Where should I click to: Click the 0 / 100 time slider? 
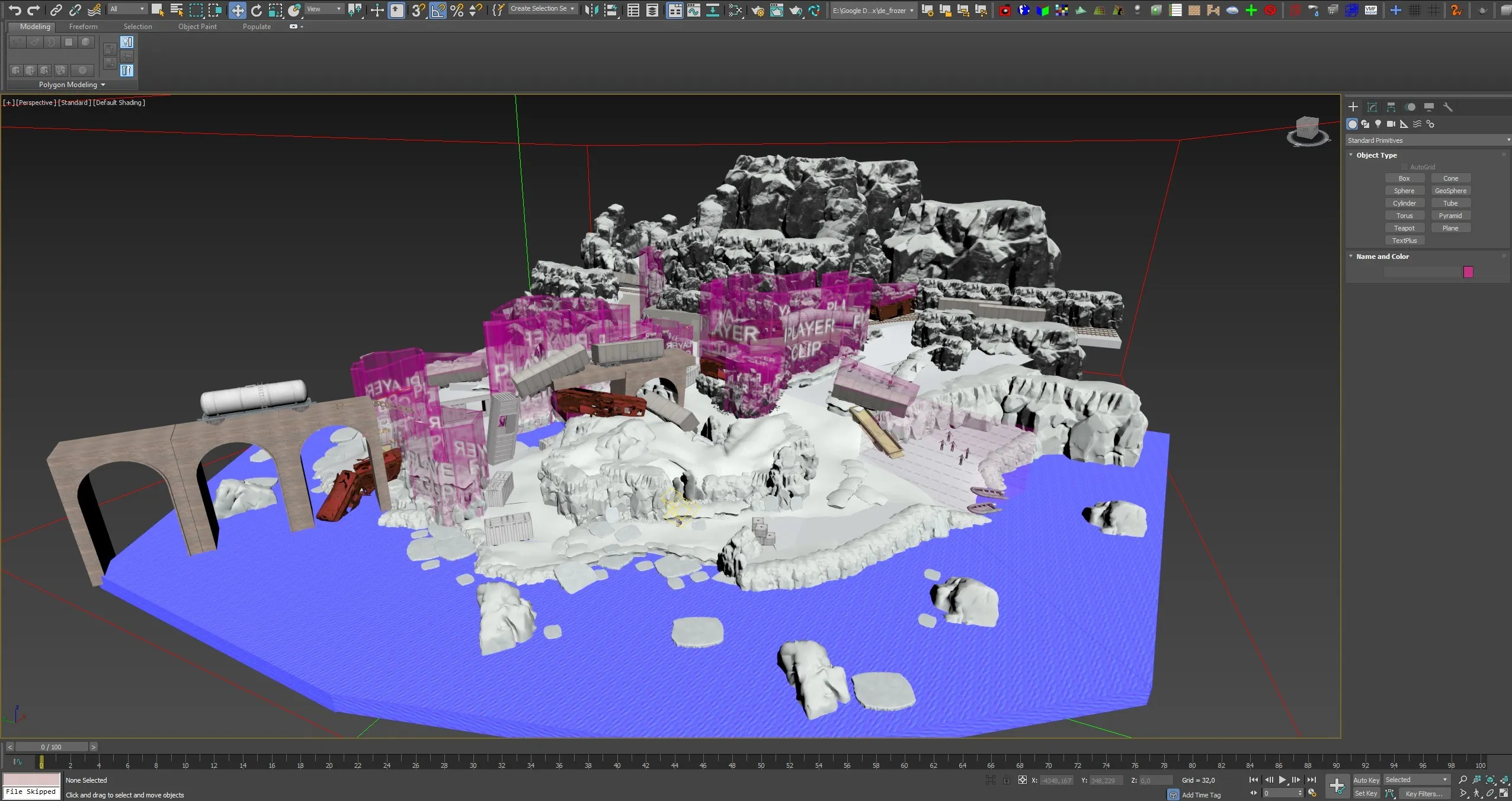pos(52,747)
